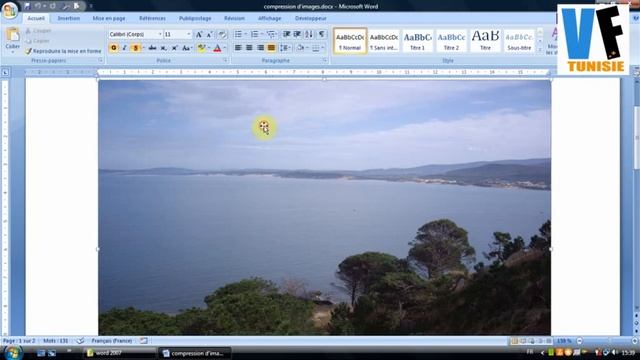This screenshot has height=360, width=640.
Task: Apply the Titre 1 style
Action: tap(418, 41)
